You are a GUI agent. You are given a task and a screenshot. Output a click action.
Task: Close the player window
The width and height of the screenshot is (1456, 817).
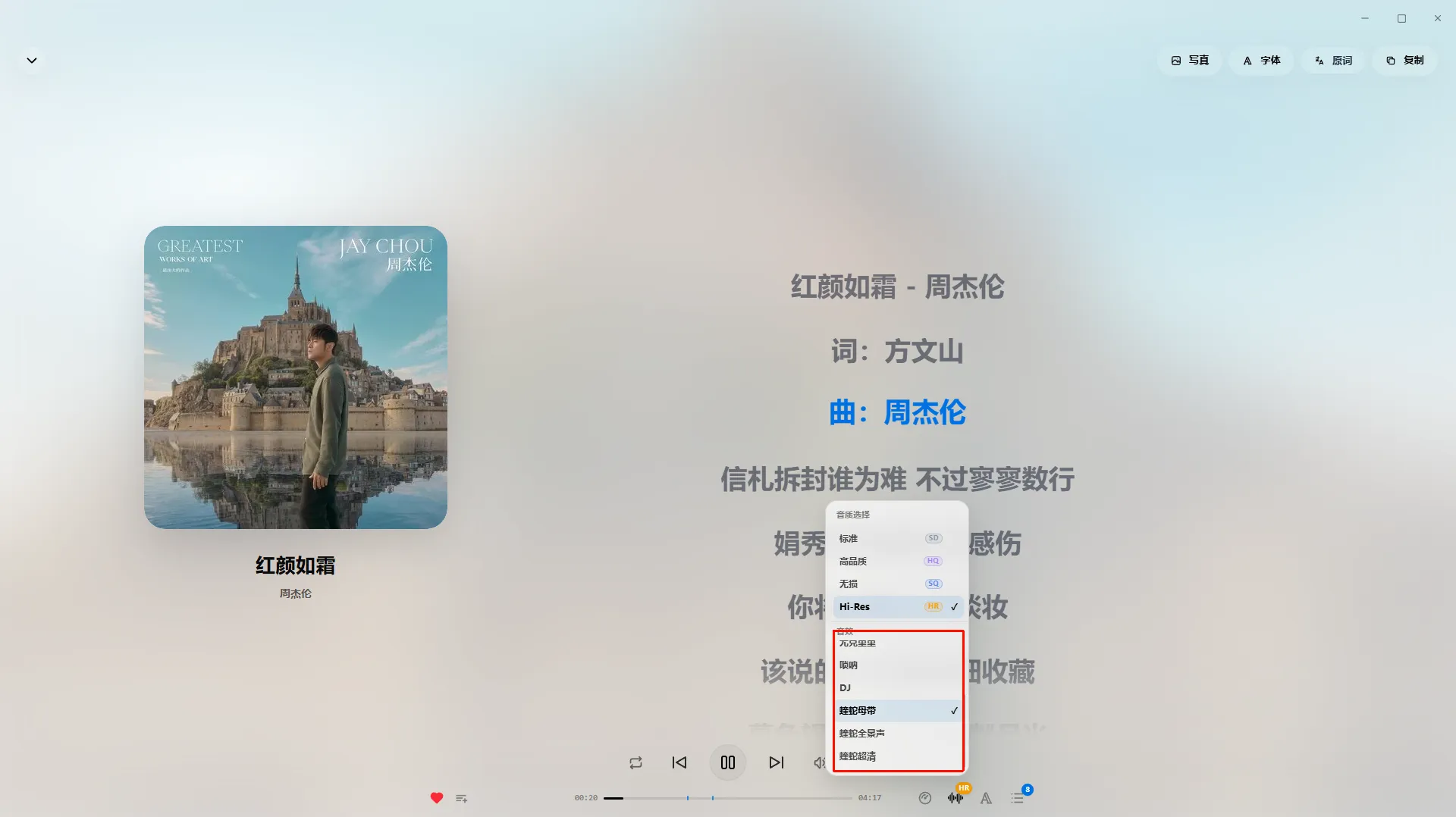click(x=1438, y=18)
